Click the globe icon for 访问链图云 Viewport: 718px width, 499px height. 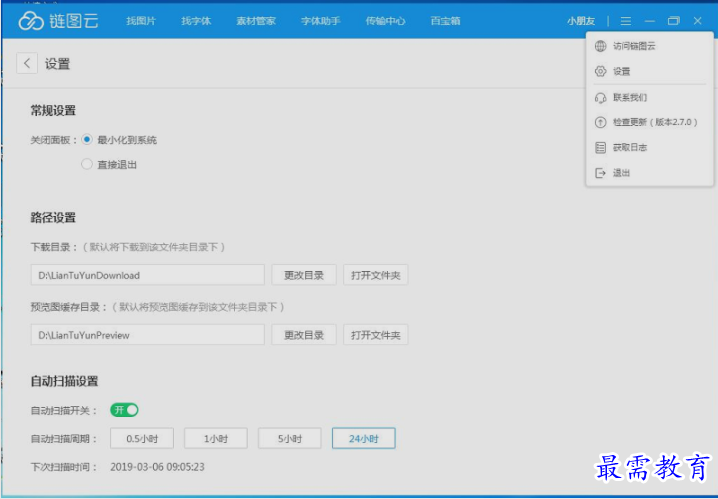(x=600, y=46)
